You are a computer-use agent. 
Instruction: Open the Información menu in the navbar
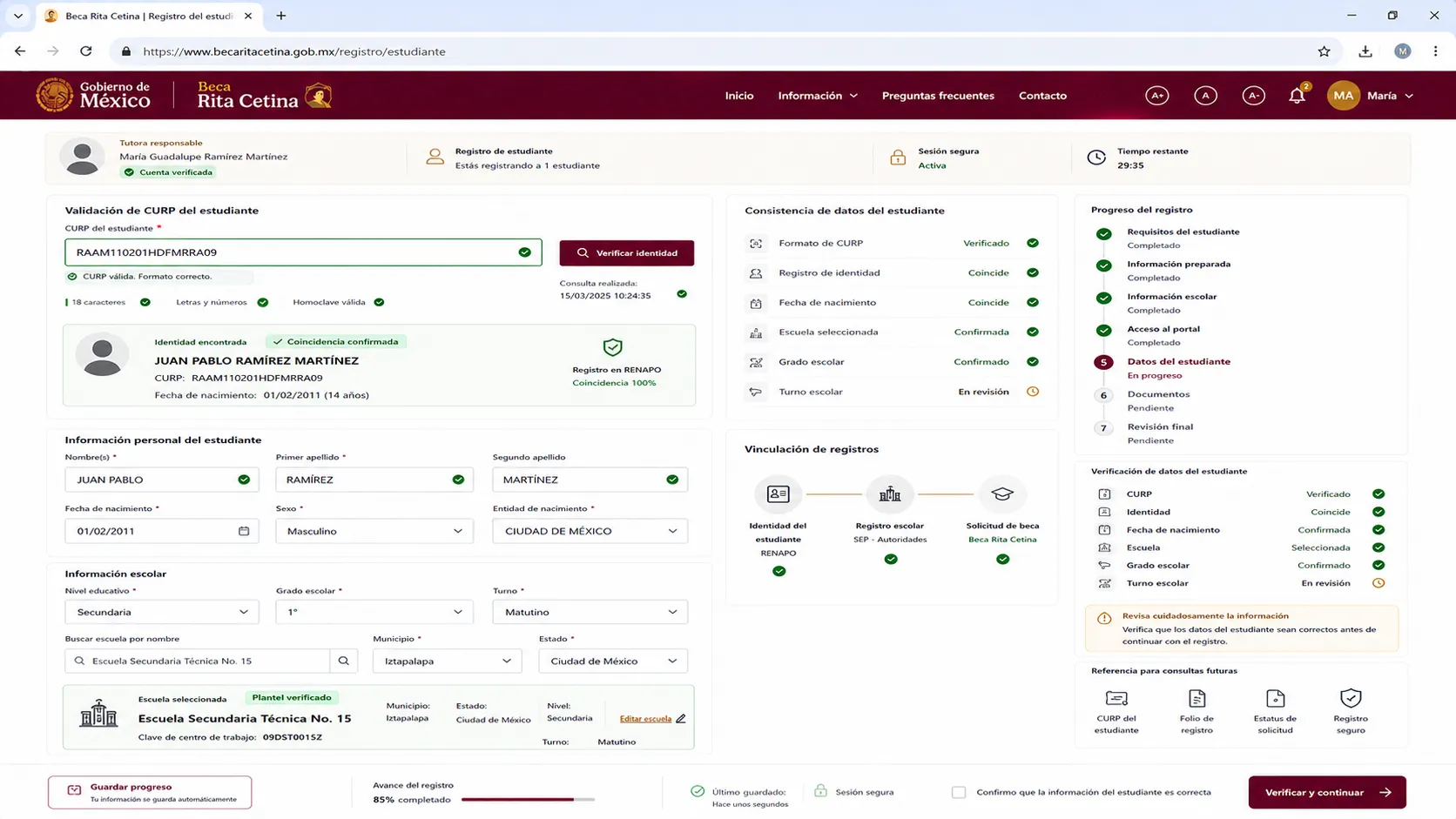(818, 96)
